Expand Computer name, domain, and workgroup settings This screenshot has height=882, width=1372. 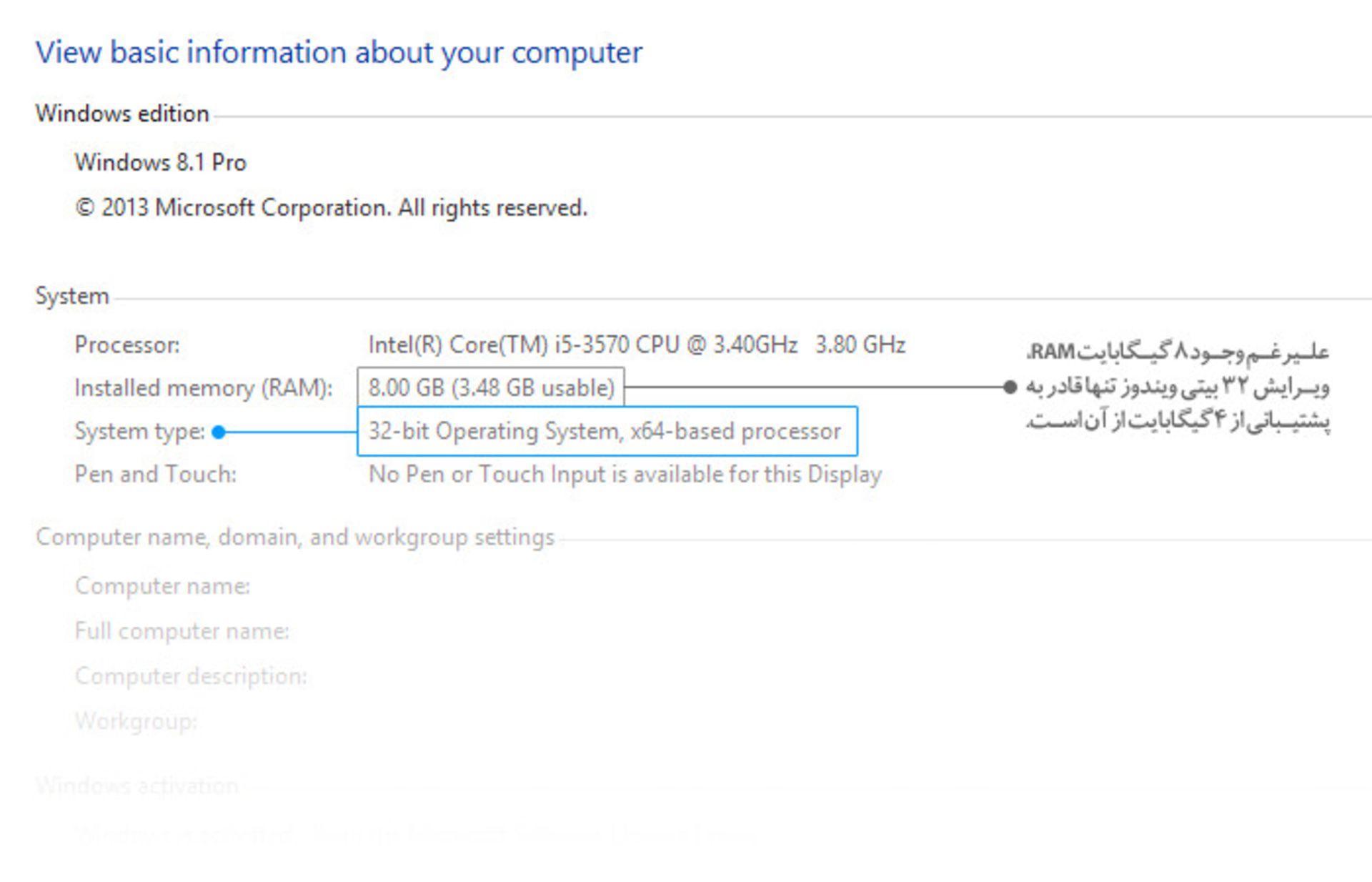pyautogui.click(x=295, y=536)
